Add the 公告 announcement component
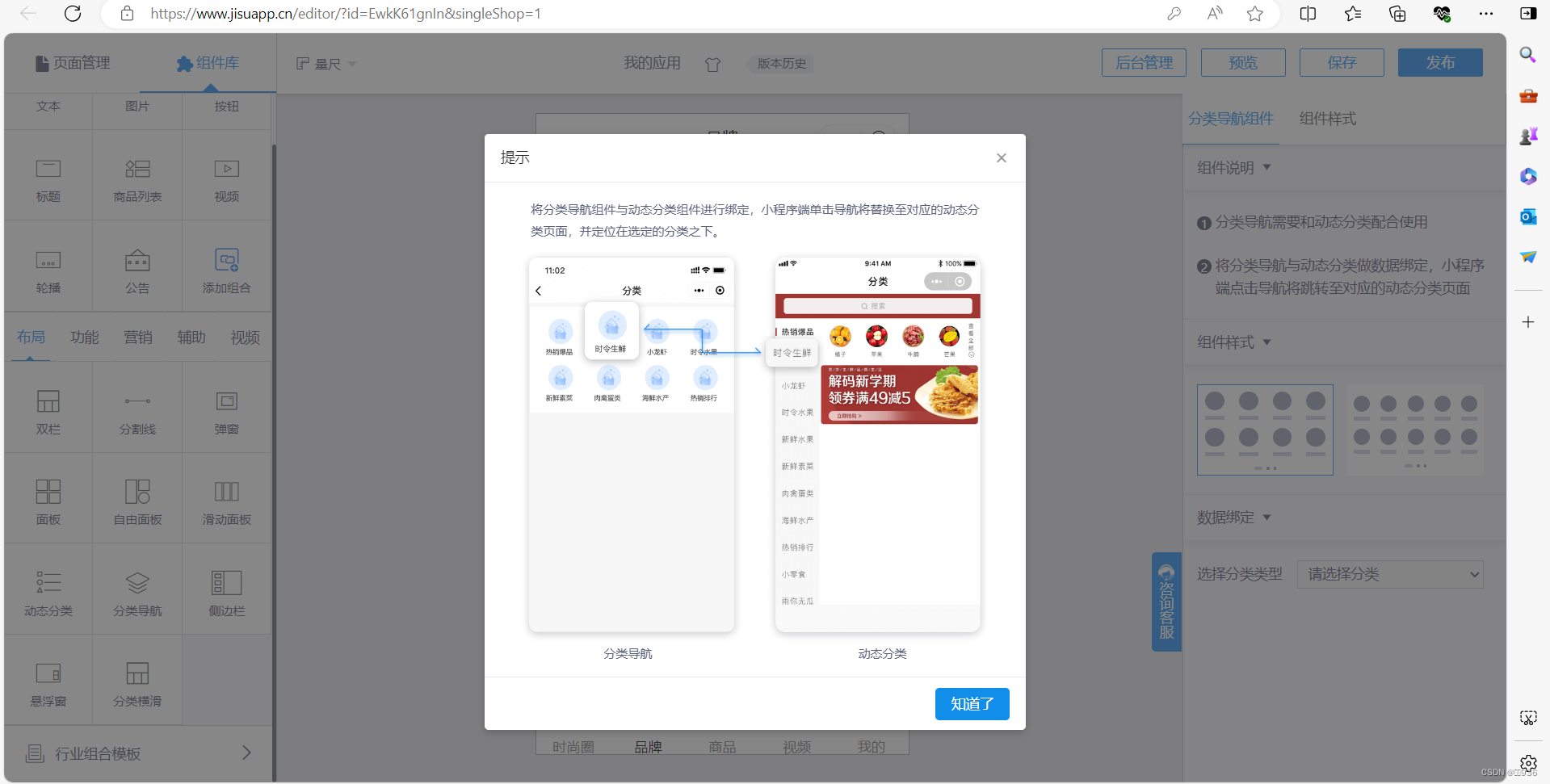This screenshot has height=784, width=1550. 137,266
